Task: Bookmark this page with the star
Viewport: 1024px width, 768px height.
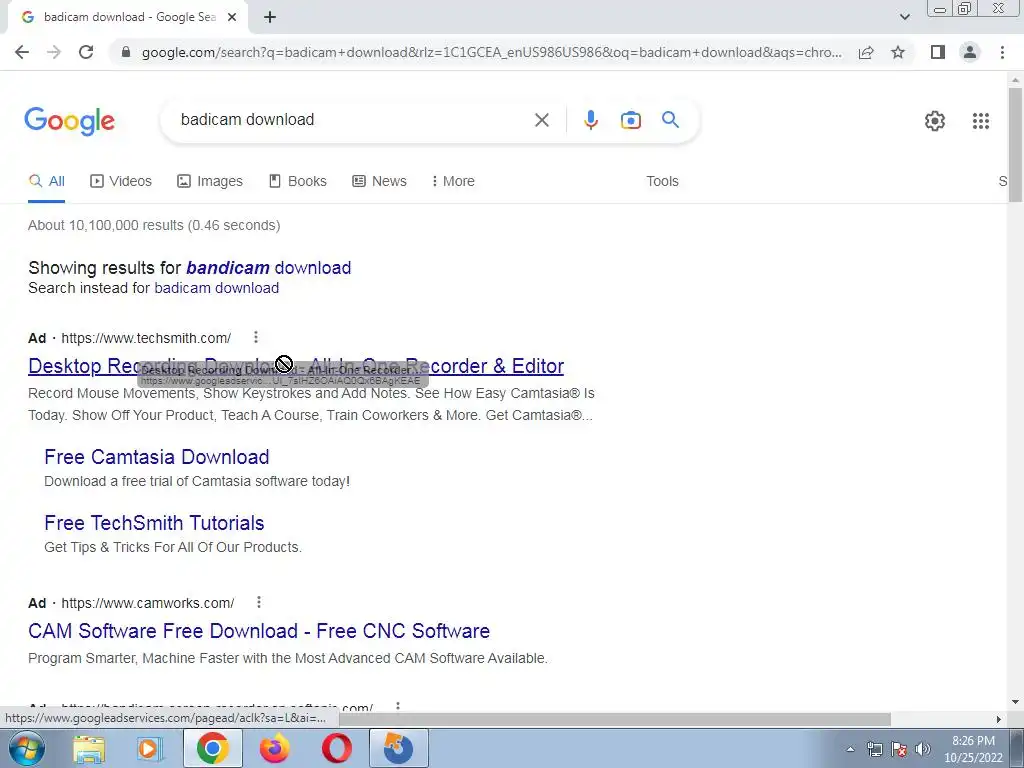Action: click(x=898, y=52)
